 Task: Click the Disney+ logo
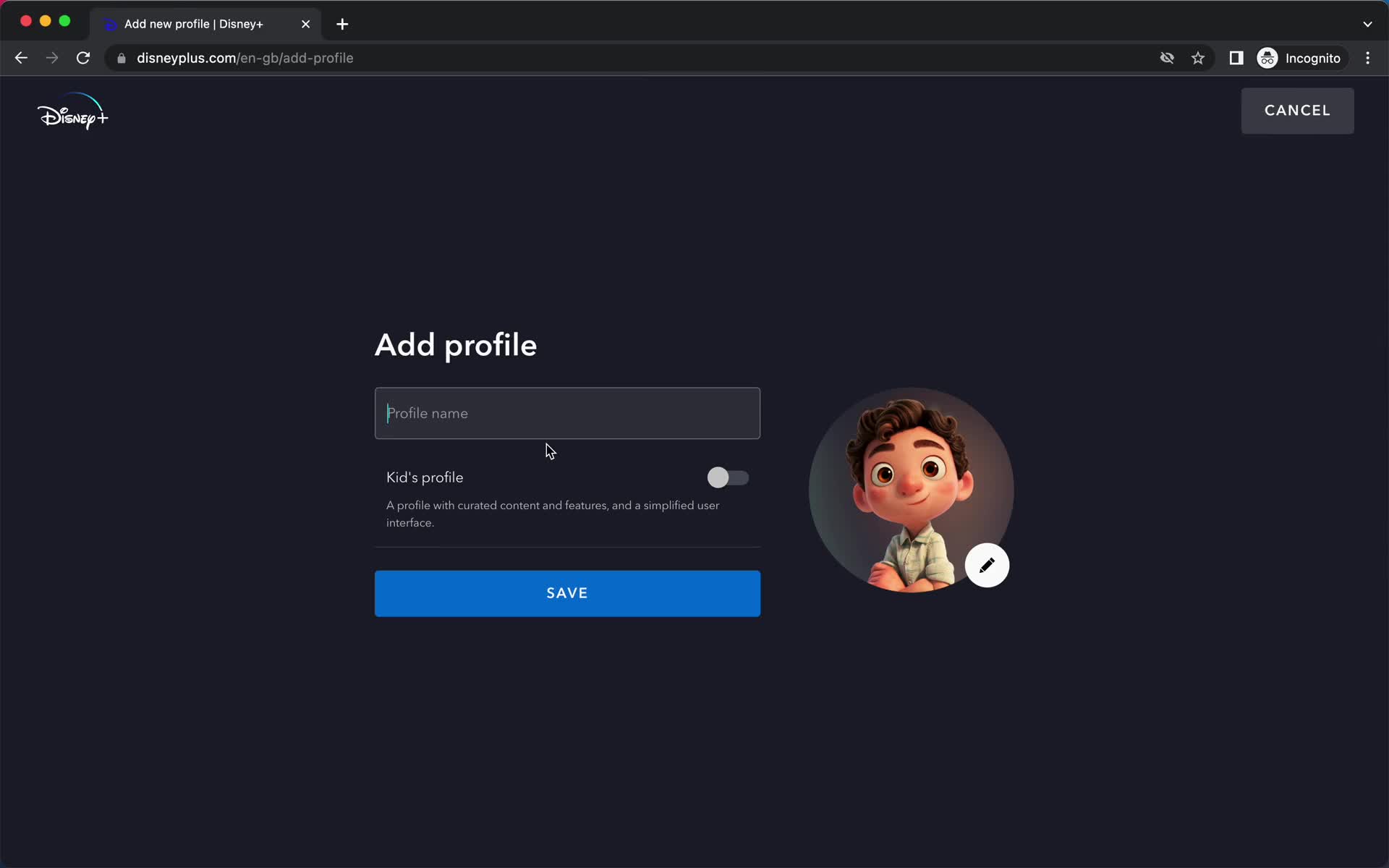point(72,111)
